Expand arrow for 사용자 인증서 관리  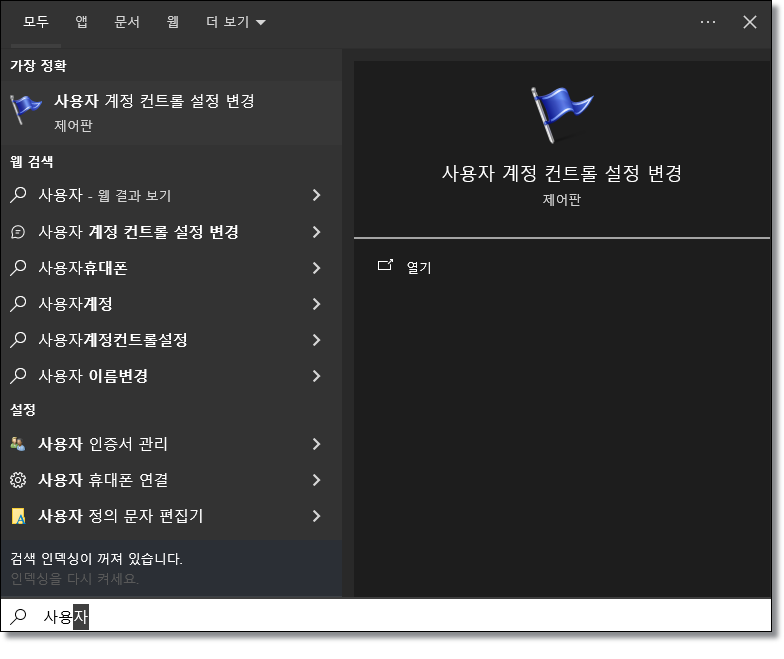316,444
